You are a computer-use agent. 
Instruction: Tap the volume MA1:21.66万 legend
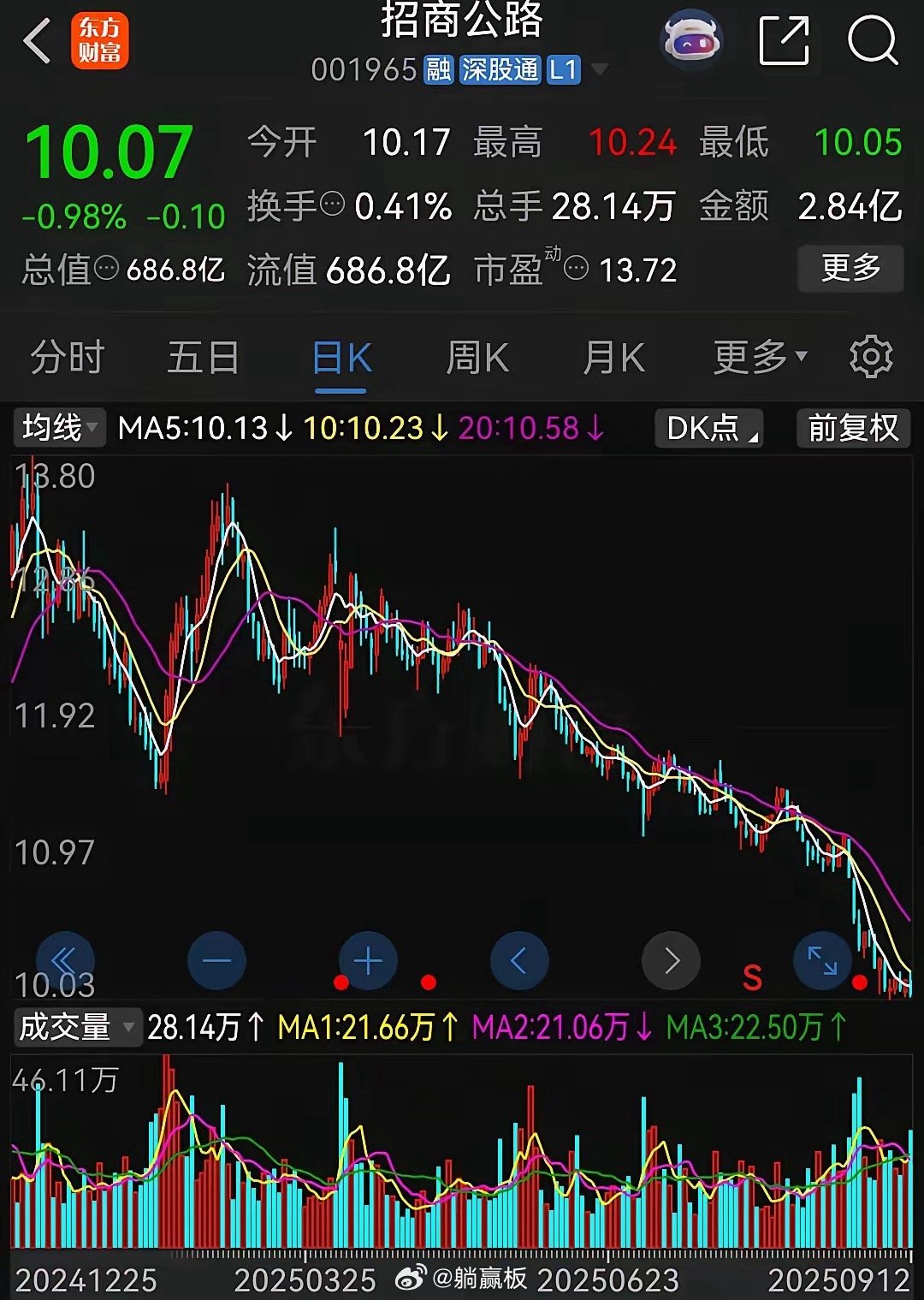[368, 1027]
